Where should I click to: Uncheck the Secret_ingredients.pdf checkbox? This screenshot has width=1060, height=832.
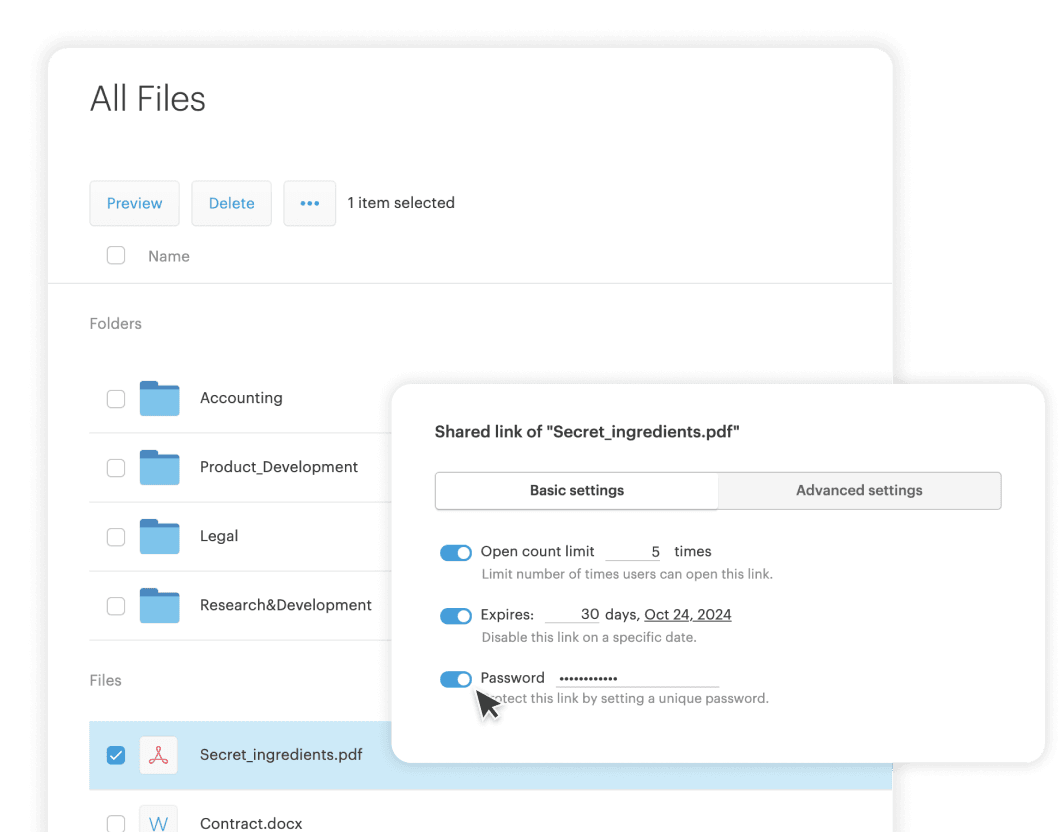point(116,755)
